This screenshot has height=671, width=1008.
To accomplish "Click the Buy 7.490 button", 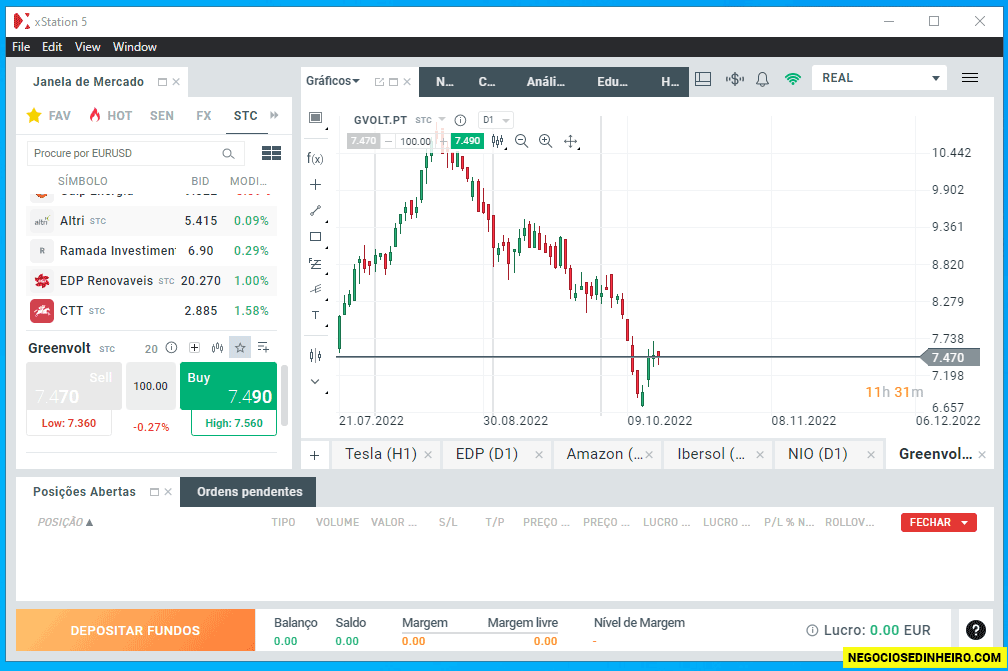I will pos(228,386).
